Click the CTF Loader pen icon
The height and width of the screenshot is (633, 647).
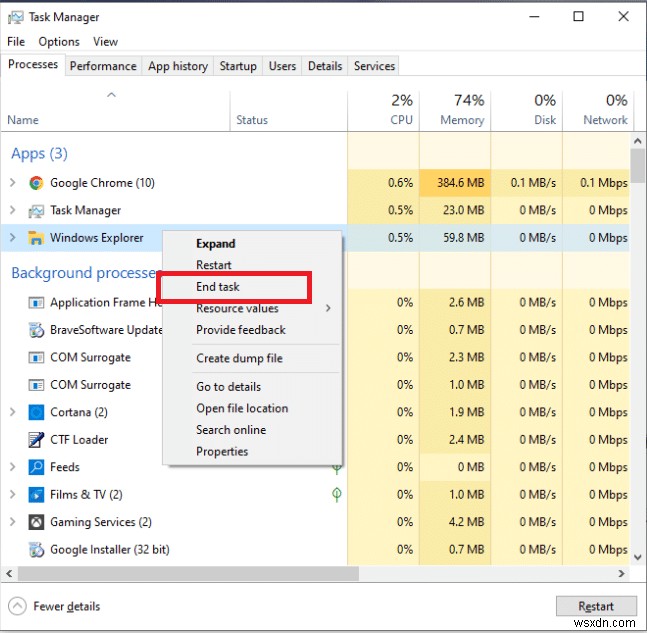point(36,440)
